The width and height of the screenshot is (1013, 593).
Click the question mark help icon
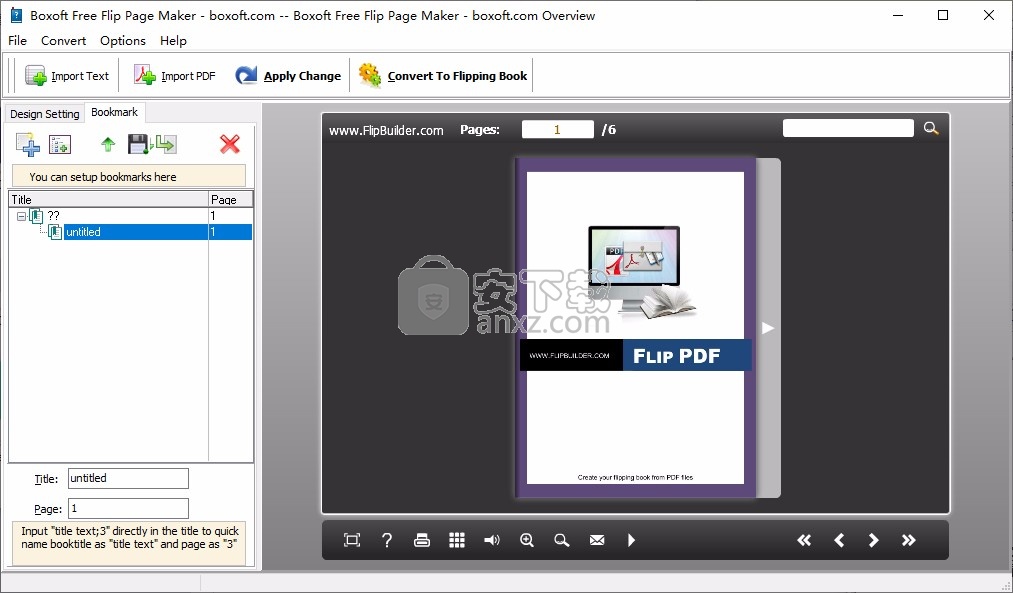(x=386, y=540)
